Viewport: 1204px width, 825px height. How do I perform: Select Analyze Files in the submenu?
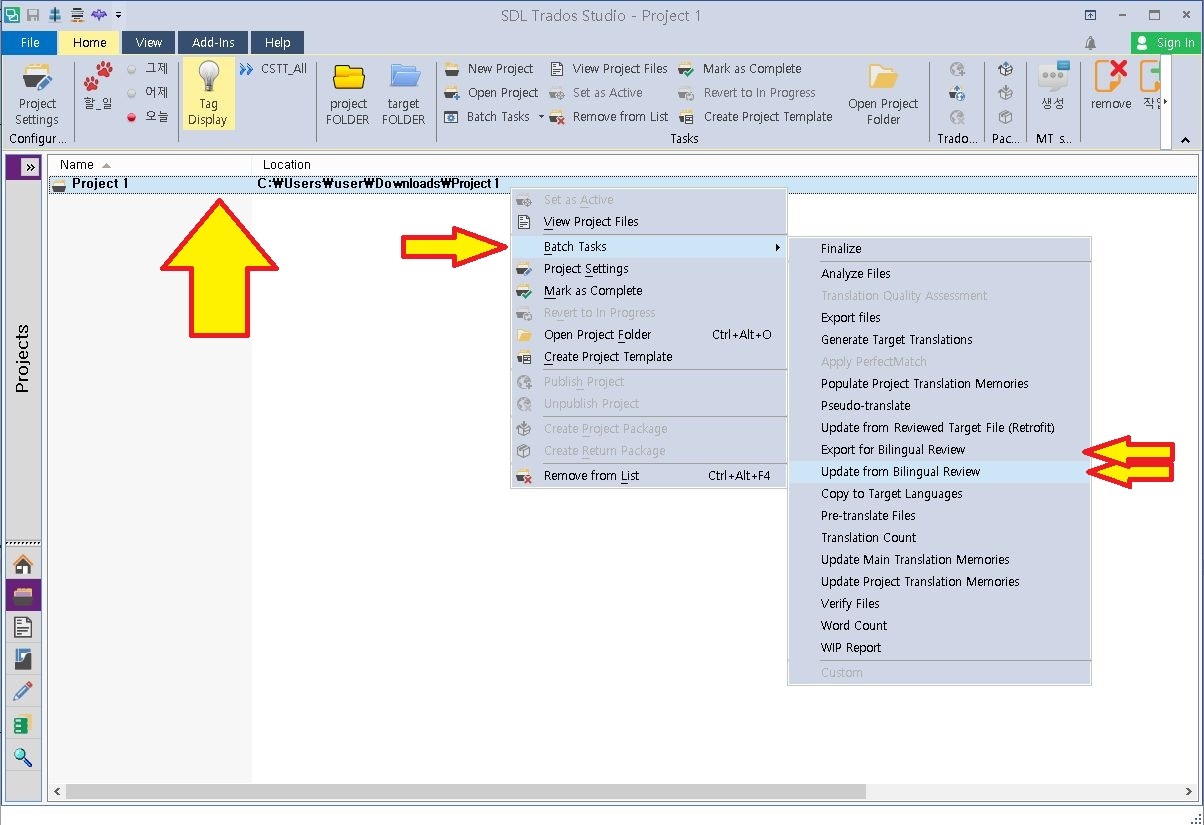[939, 274]
